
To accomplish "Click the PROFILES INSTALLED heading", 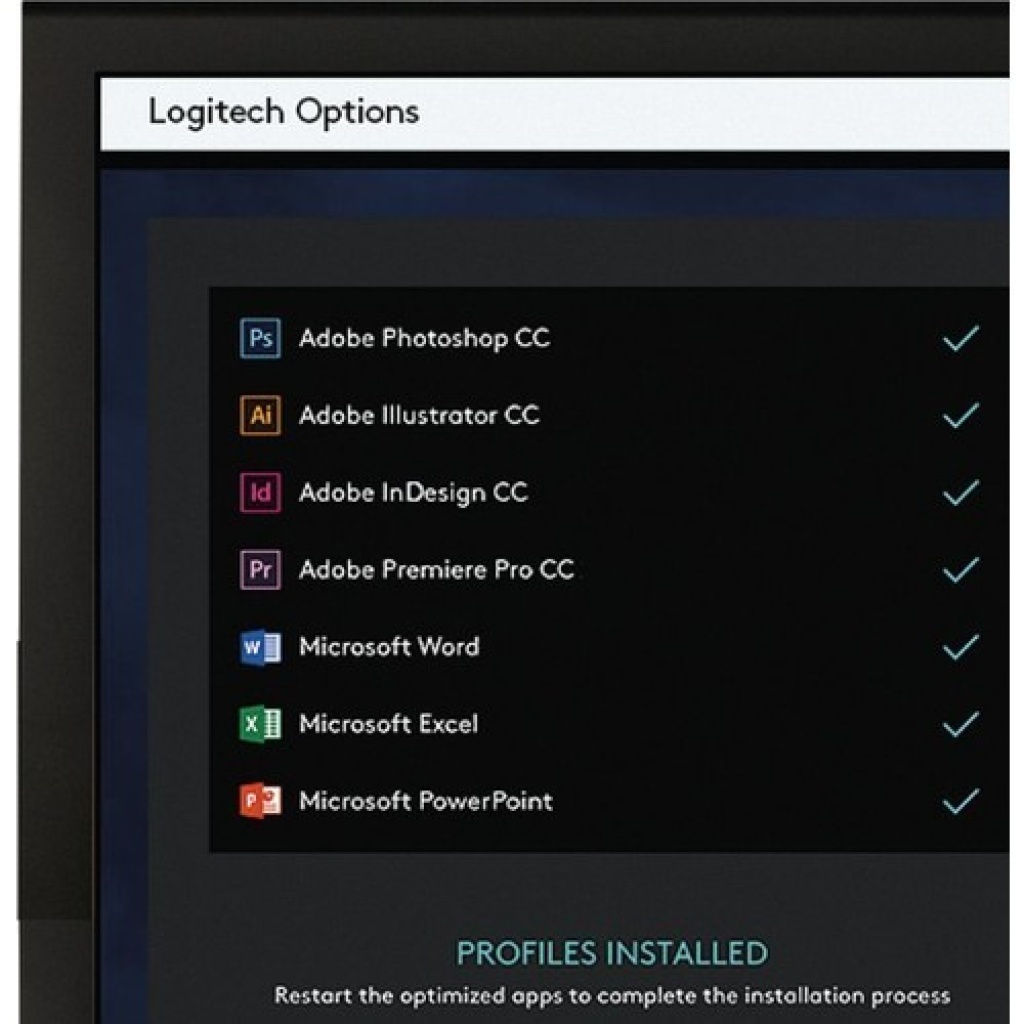I will 612,953.
